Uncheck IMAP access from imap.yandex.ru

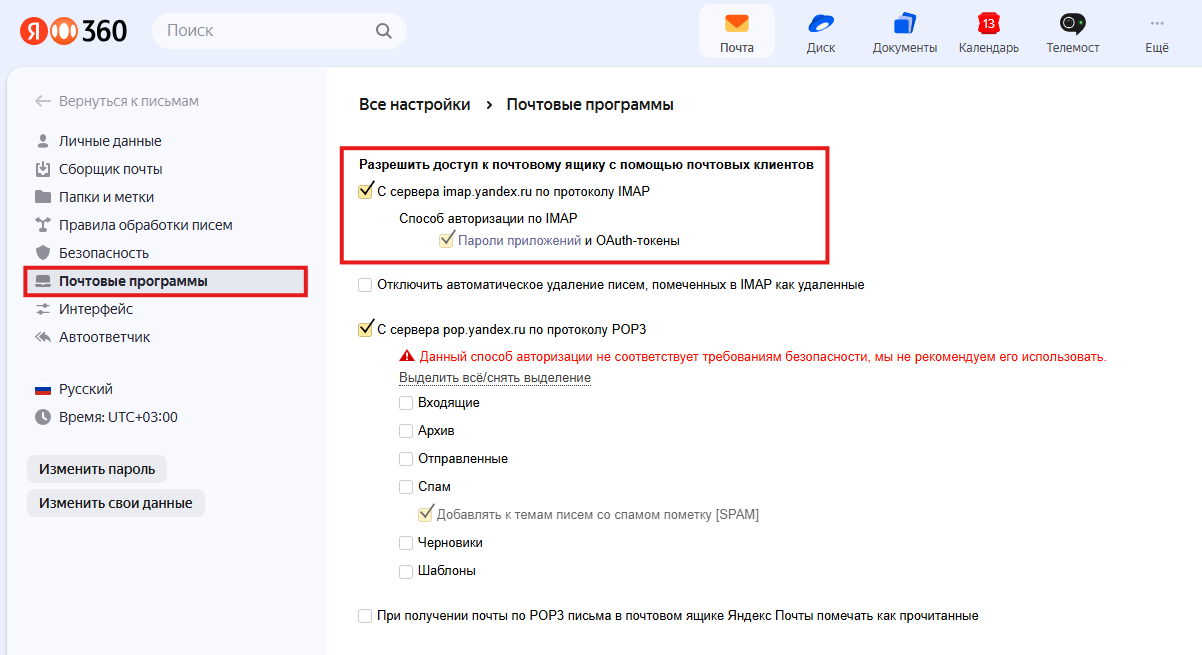point(365,191)
